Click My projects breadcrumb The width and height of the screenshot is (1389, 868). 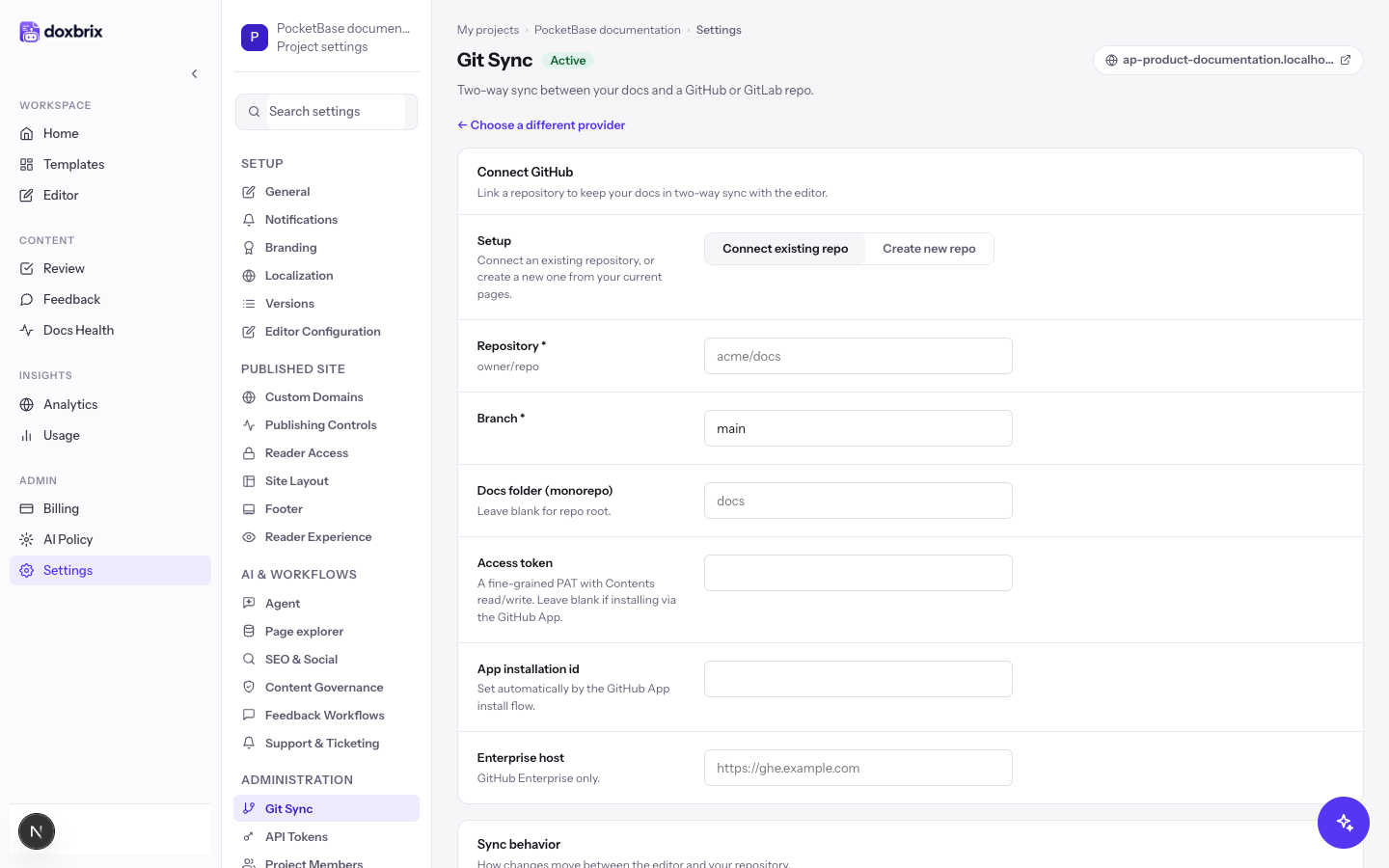(488, 30)
